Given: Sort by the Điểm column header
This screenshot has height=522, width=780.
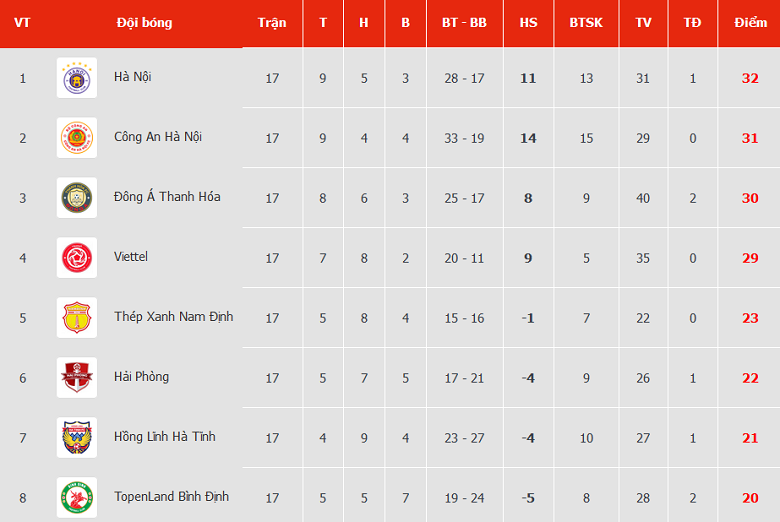Looking at the screenshot, I should (x=750, y=22).
